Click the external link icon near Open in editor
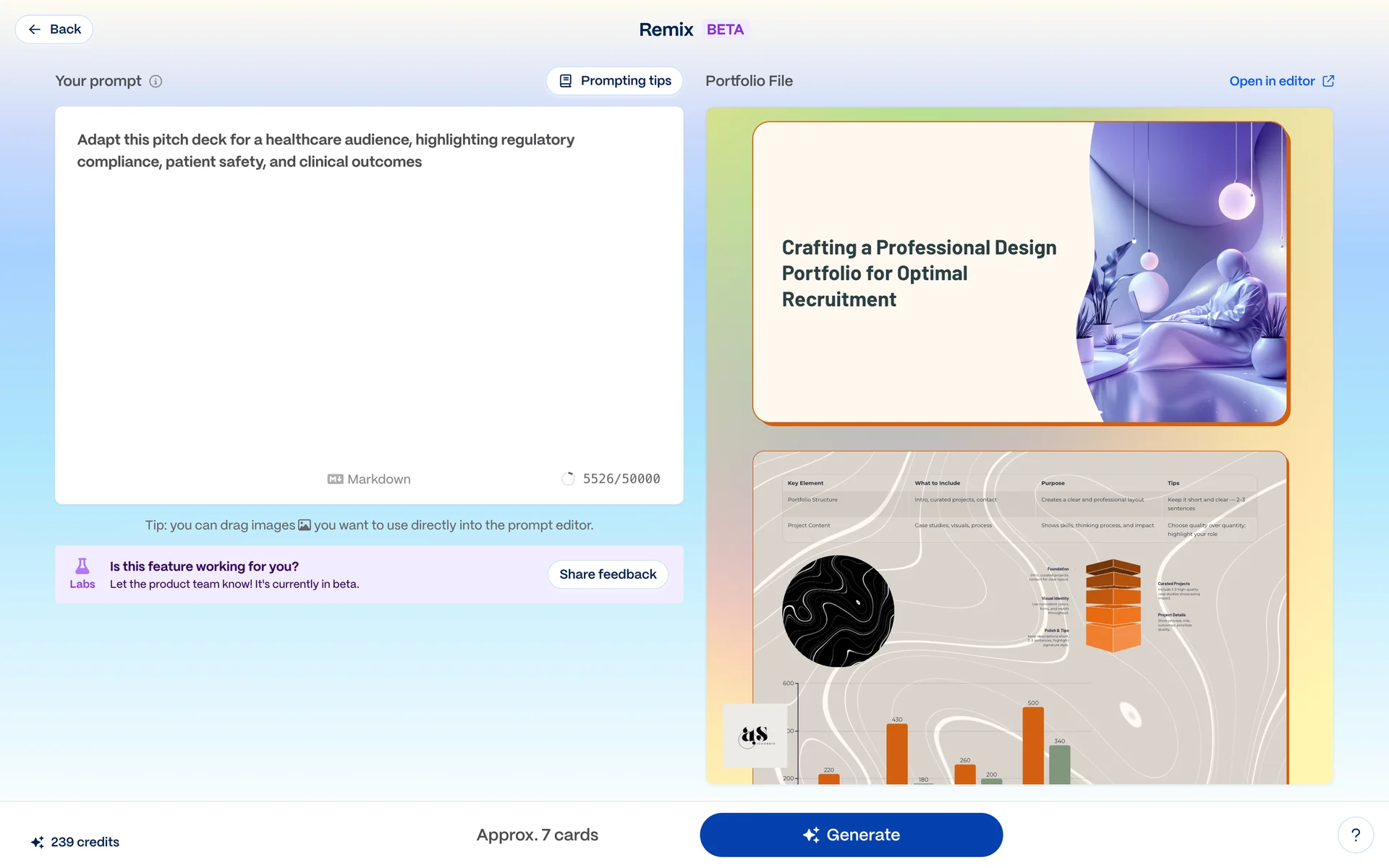 1328,81
